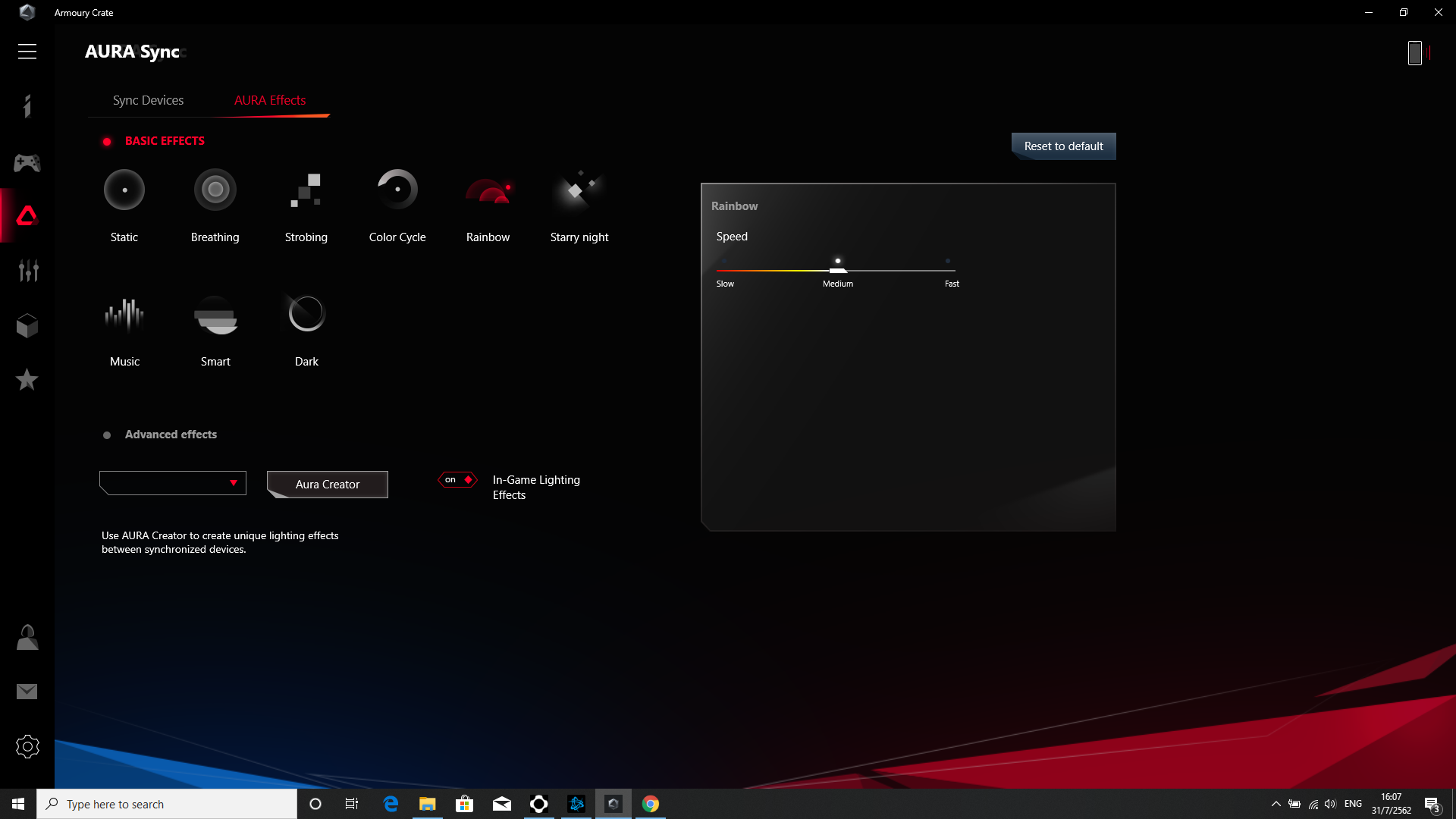1456x819 pixels.
Task: Select the Starry night effect
Action: click(x=579, y=206)
